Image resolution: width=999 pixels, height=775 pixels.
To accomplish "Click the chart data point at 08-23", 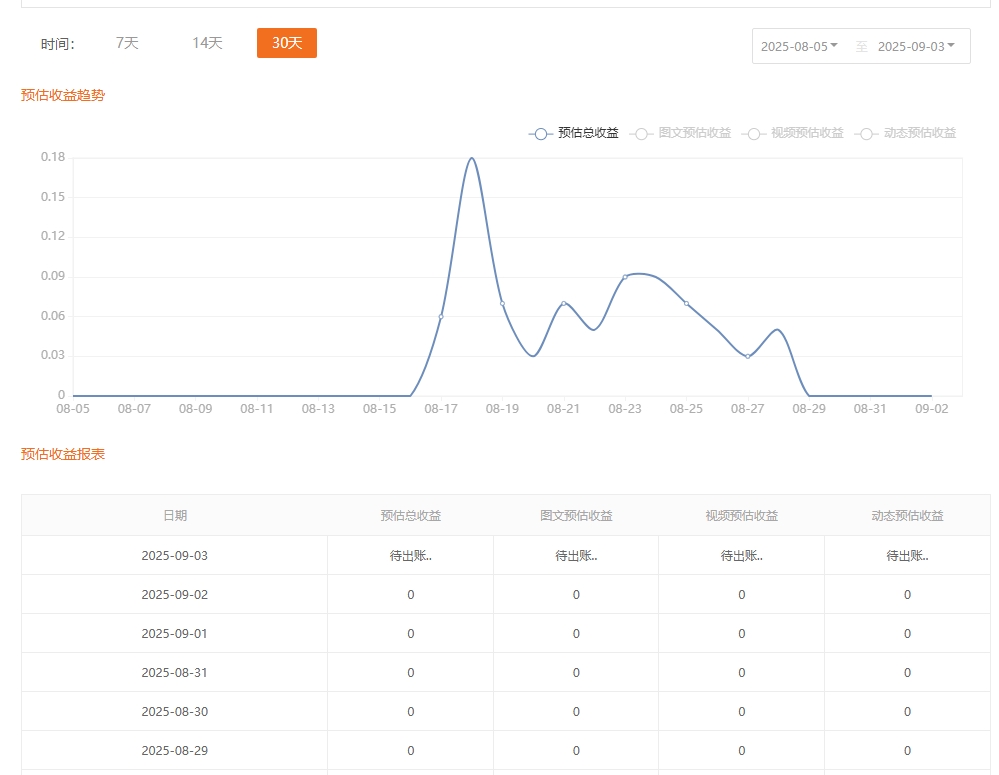I will [x=625, y=277].
